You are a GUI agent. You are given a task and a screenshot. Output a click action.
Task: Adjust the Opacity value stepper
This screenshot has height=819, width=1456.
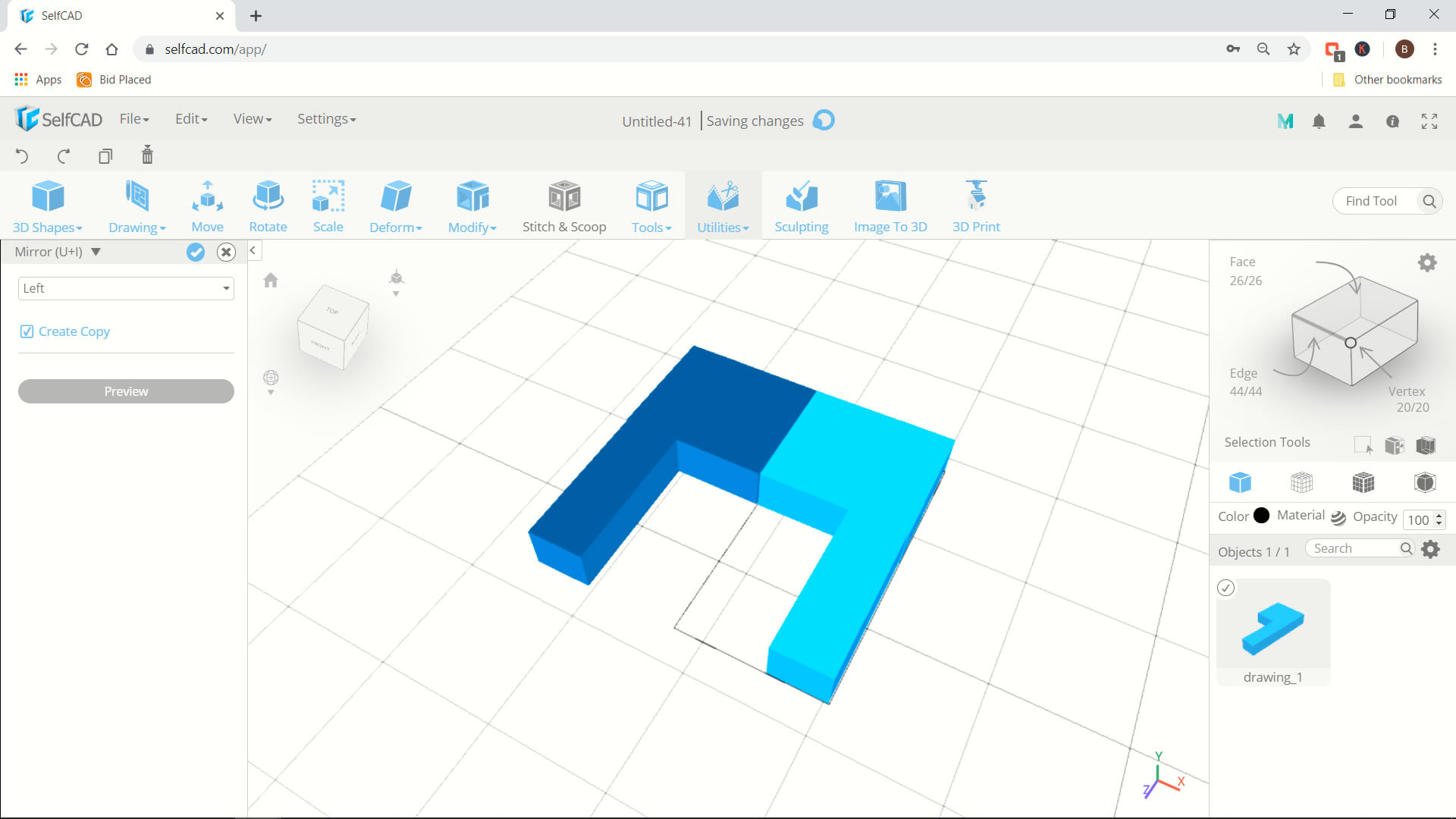click(1439, 519)
